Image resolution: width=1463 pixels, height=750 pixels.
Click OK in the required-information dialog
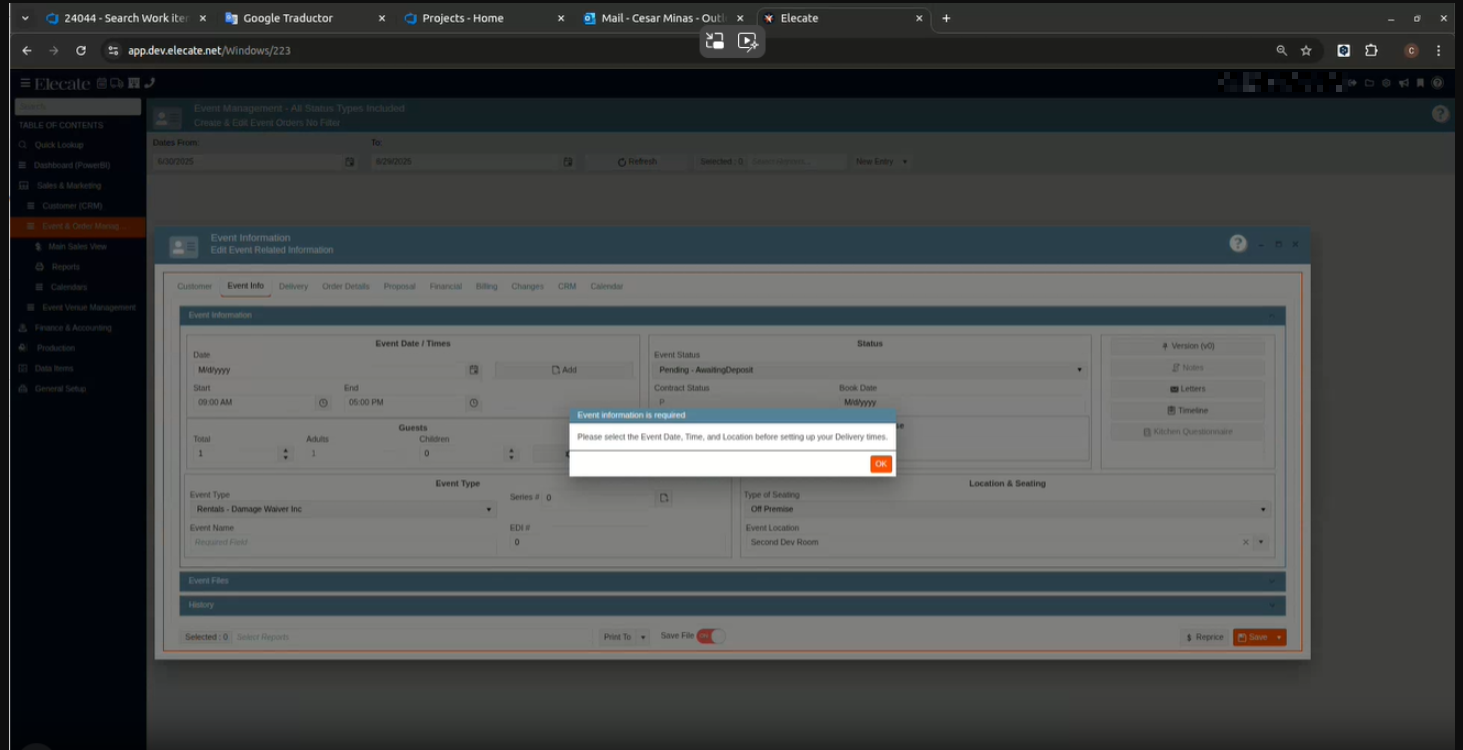click(880, 464)
